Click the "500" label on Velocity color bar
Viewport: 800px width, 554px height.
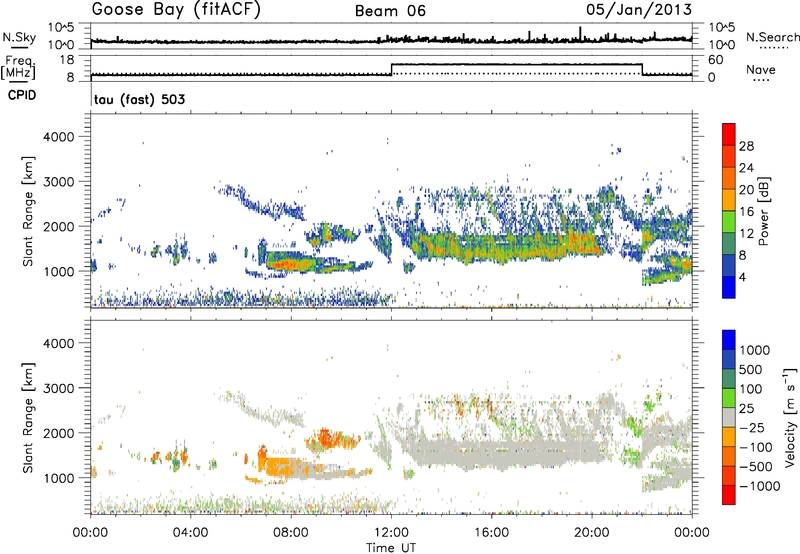coord(751,370)
